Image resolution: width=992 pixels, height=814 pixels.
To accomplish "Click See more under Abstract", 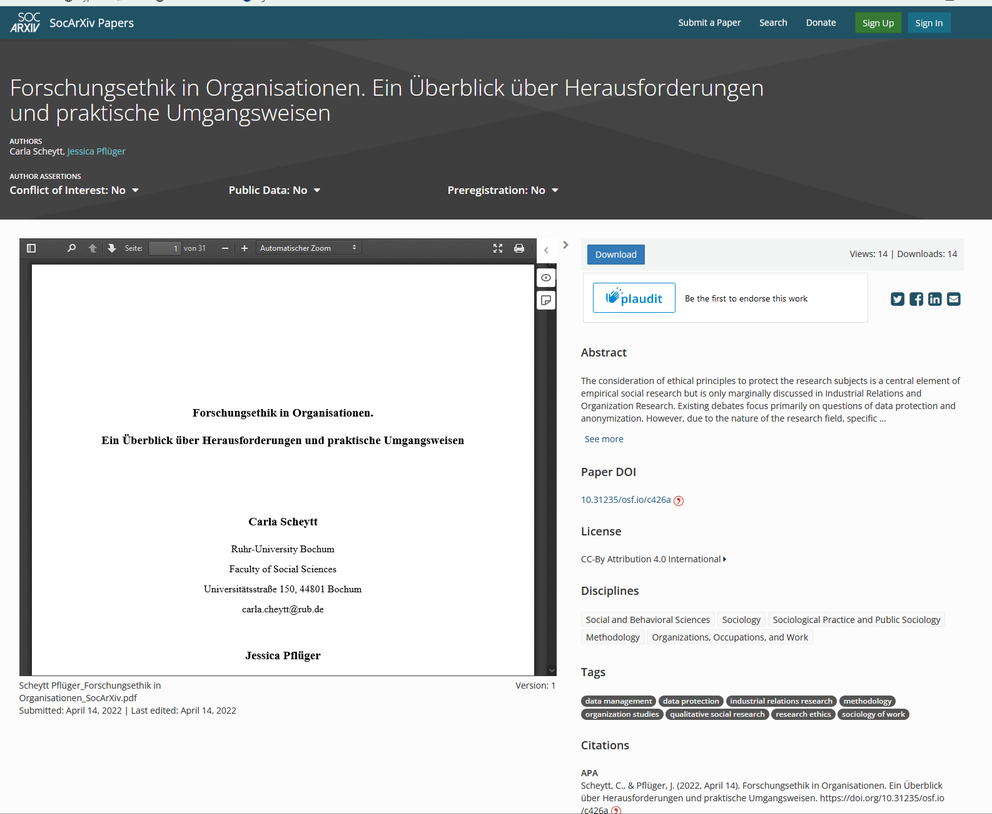I will (603, 439).
